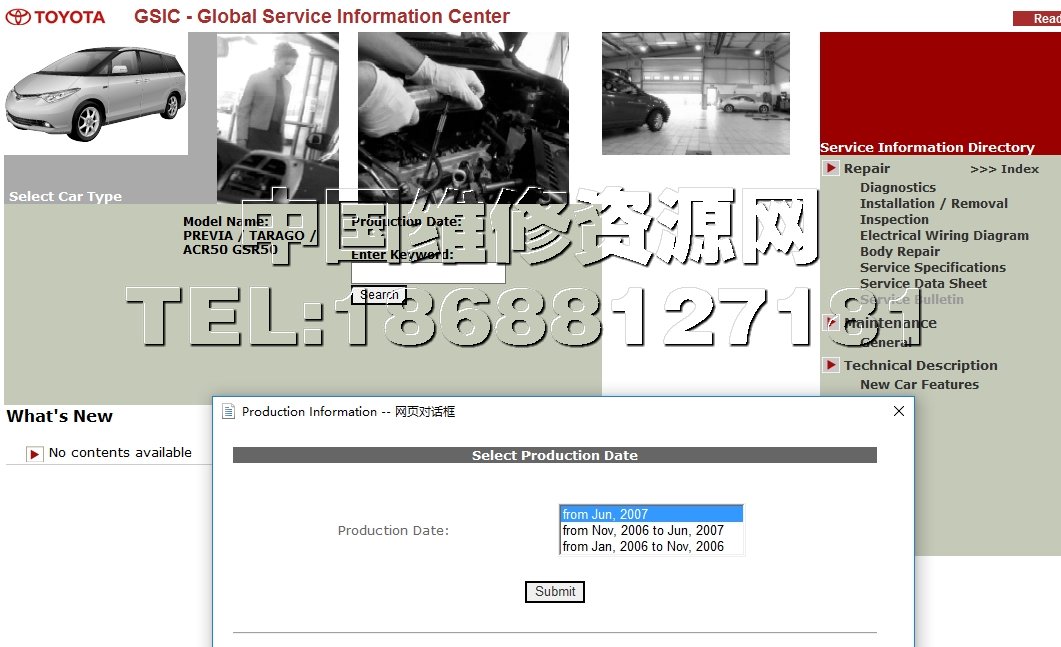Open the Repair section
The height and width of the screenshot is (647, 1061).
(866, 169)
